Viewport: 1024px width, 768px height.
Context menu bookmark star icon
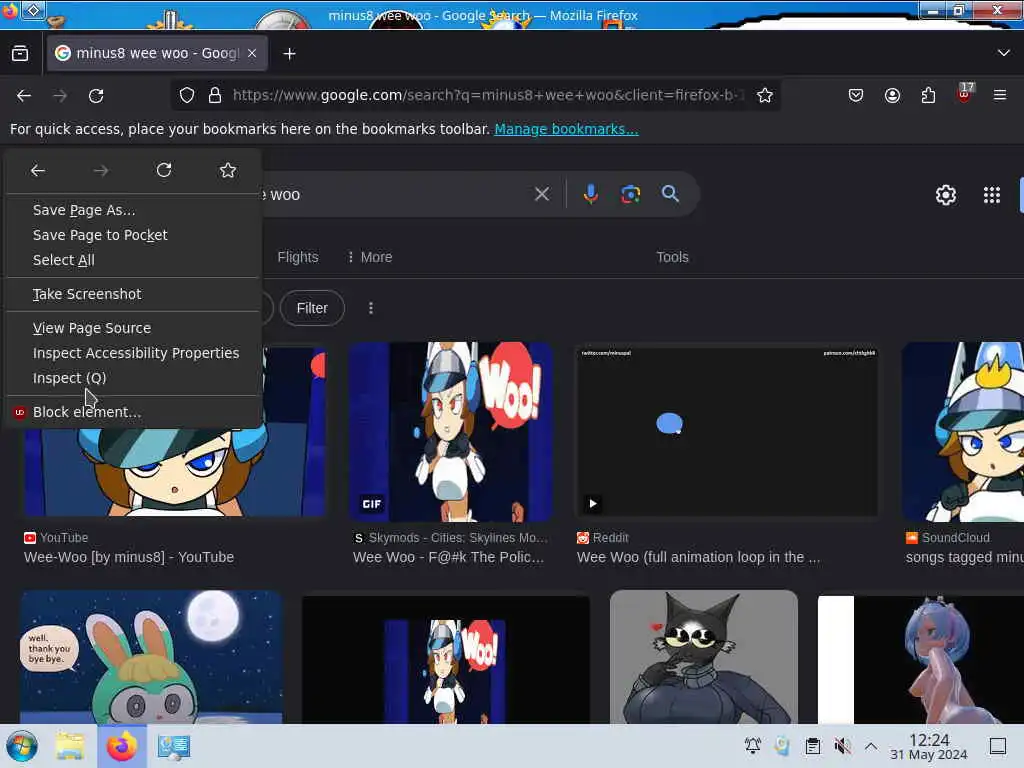point(227,170)
